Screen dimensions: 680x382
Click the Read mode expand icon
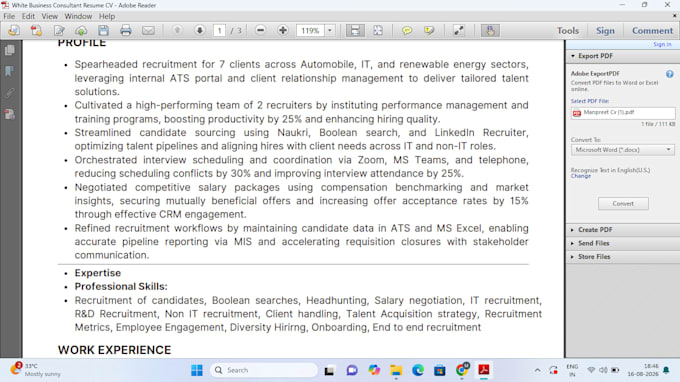[458, 30]
